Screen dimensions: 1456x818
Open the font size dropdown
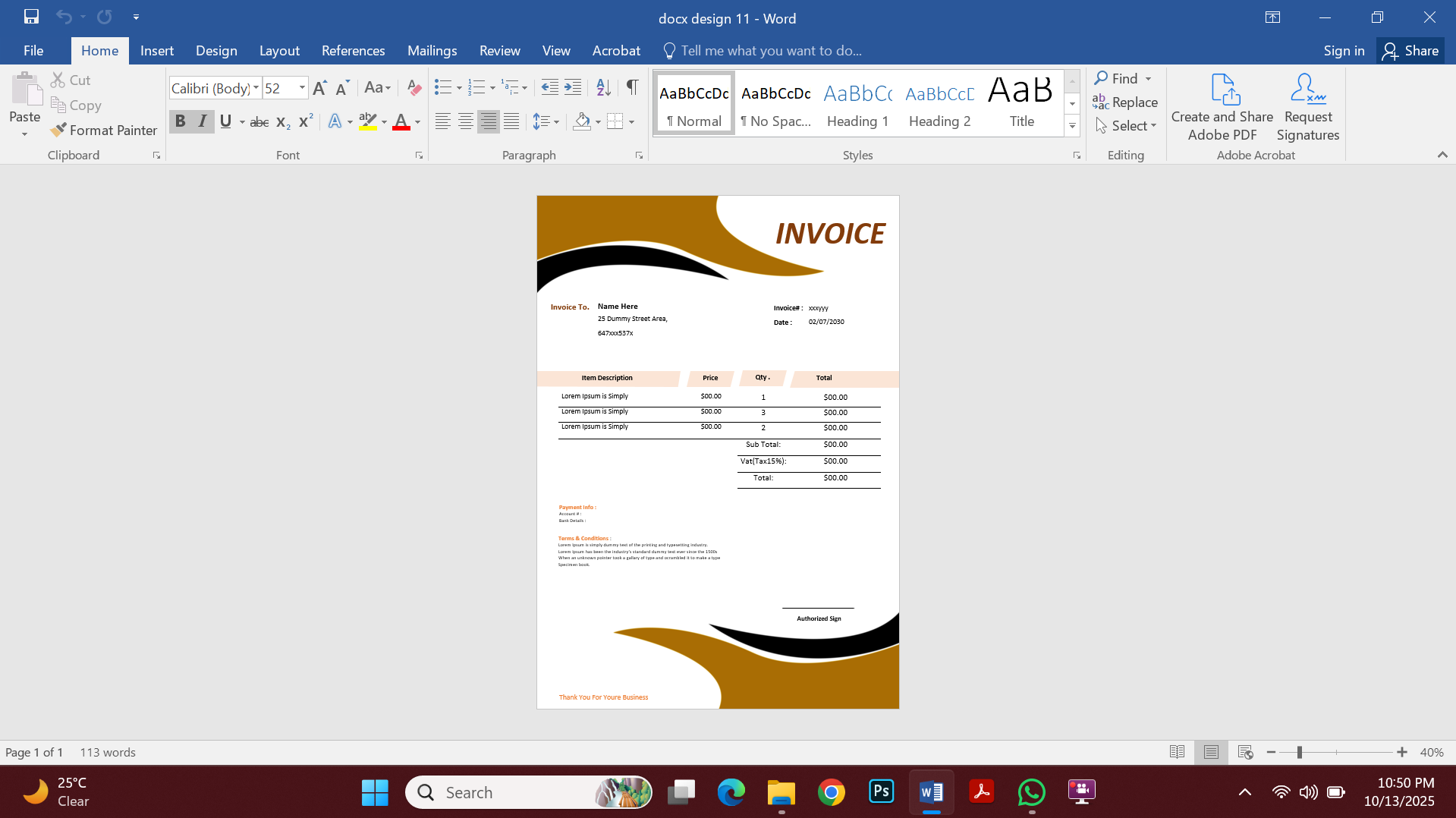300,87
